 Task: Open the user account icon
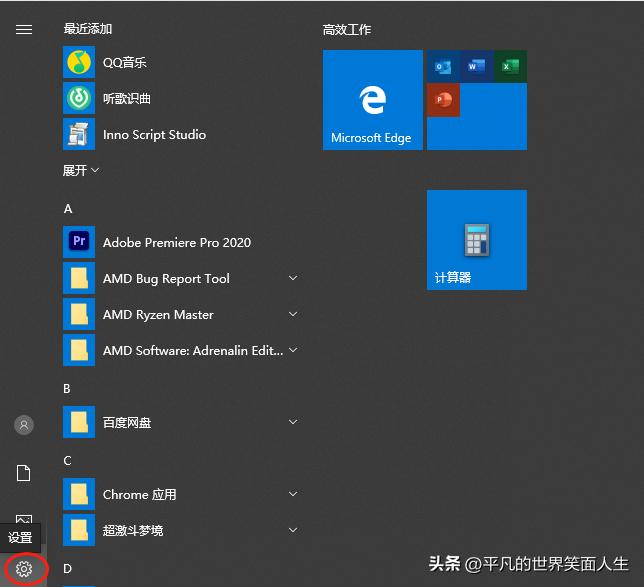tap(24, 425)
